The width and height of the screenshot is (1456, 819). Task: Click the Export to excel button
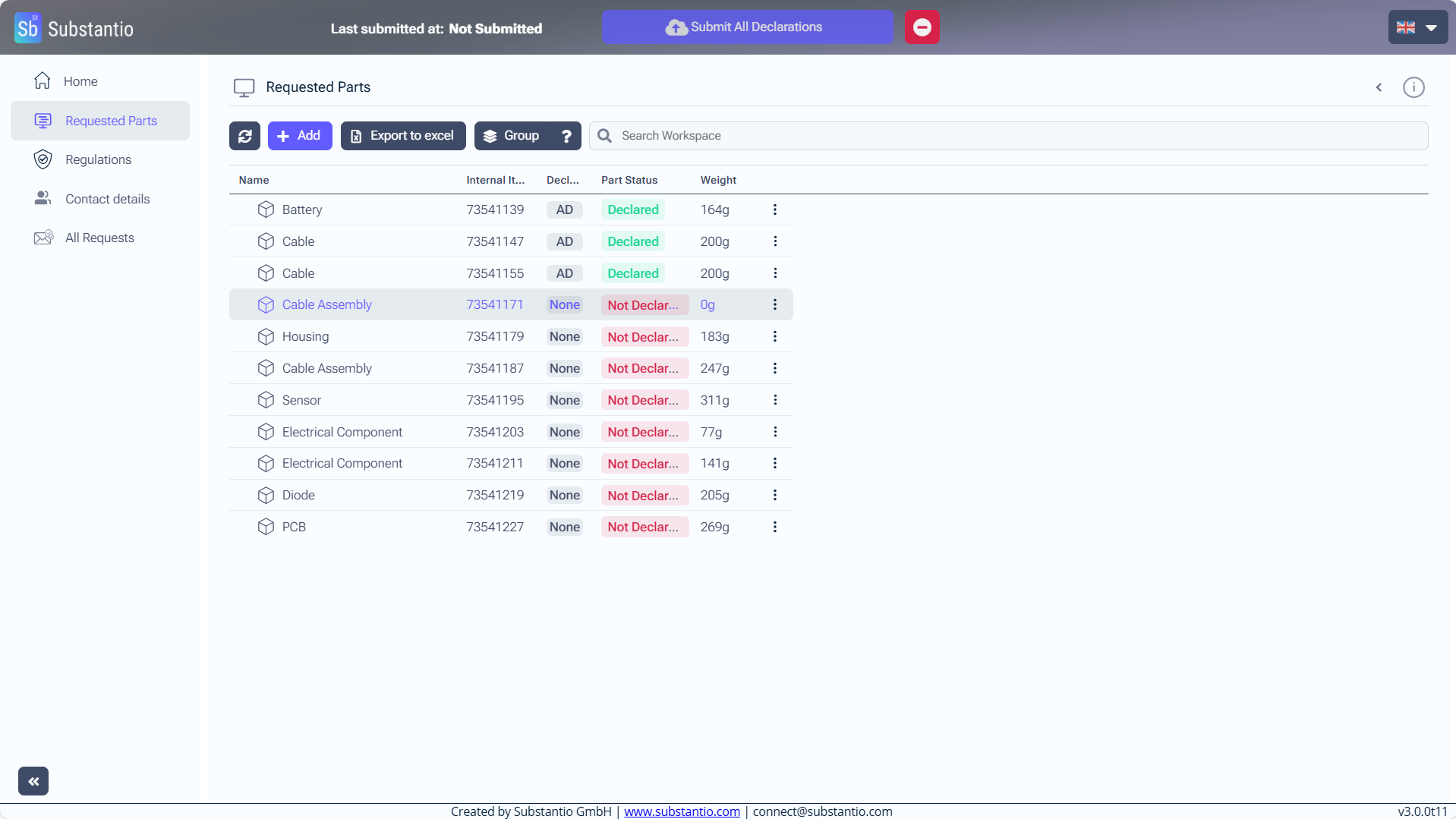tap(403, 136)
